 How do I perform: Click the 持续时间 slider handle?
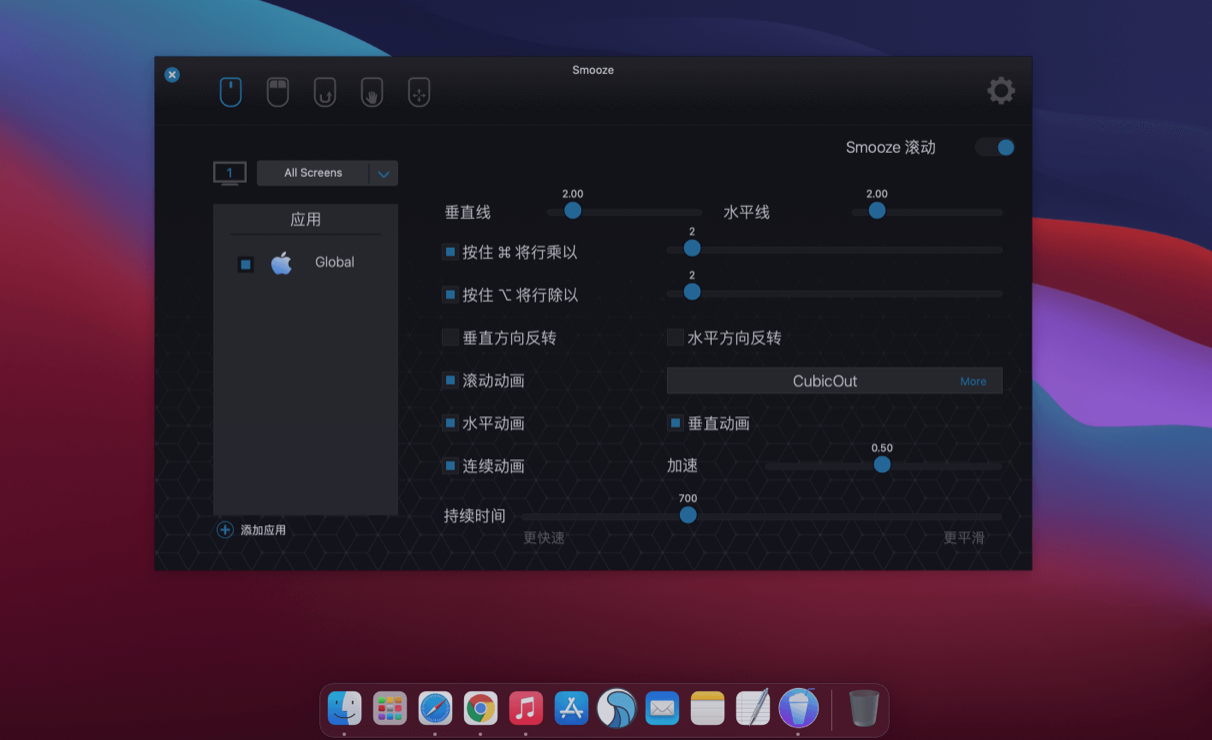[688, 514]
